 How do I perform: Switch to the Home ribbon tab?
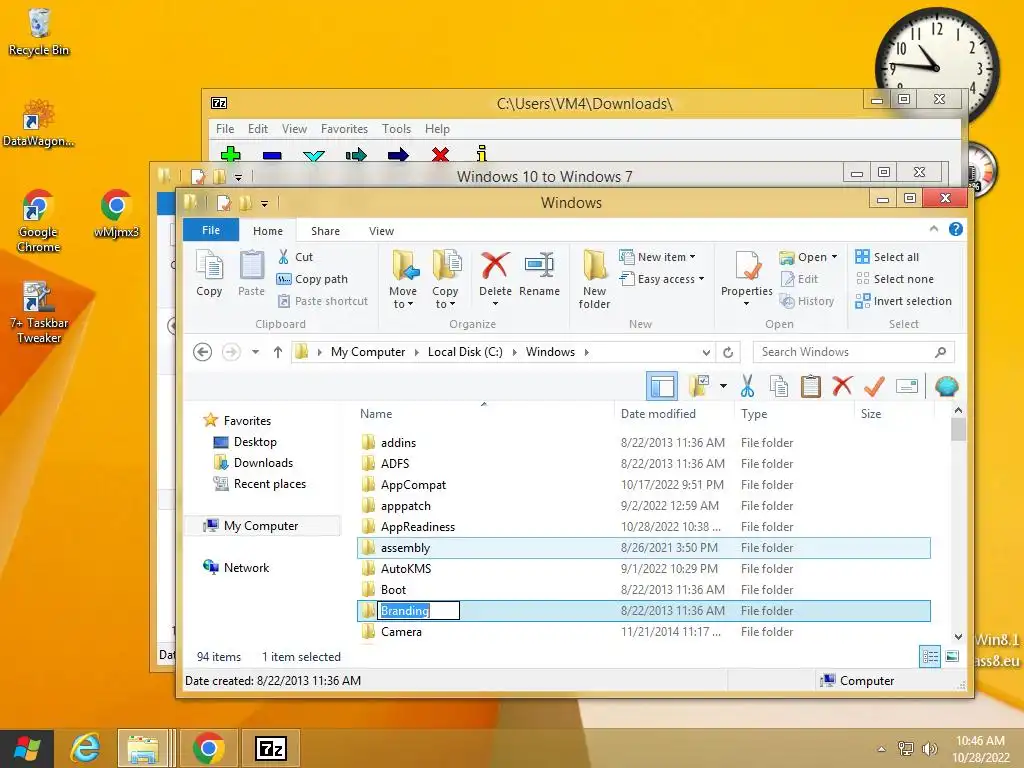click(268, 231)
